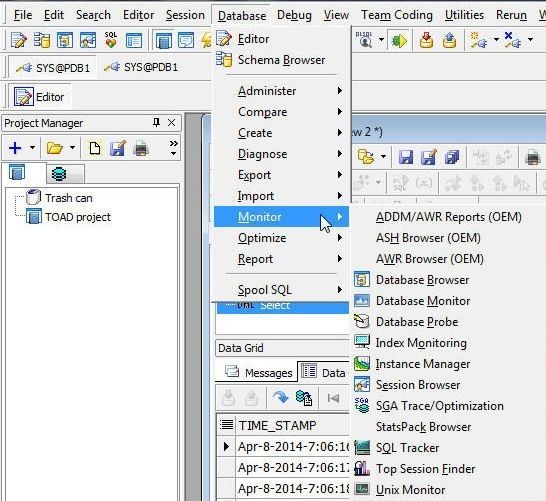546x501 pixels.
Task: Click the SQL Optimizer toolbar icon
Action: pos(111,40)
